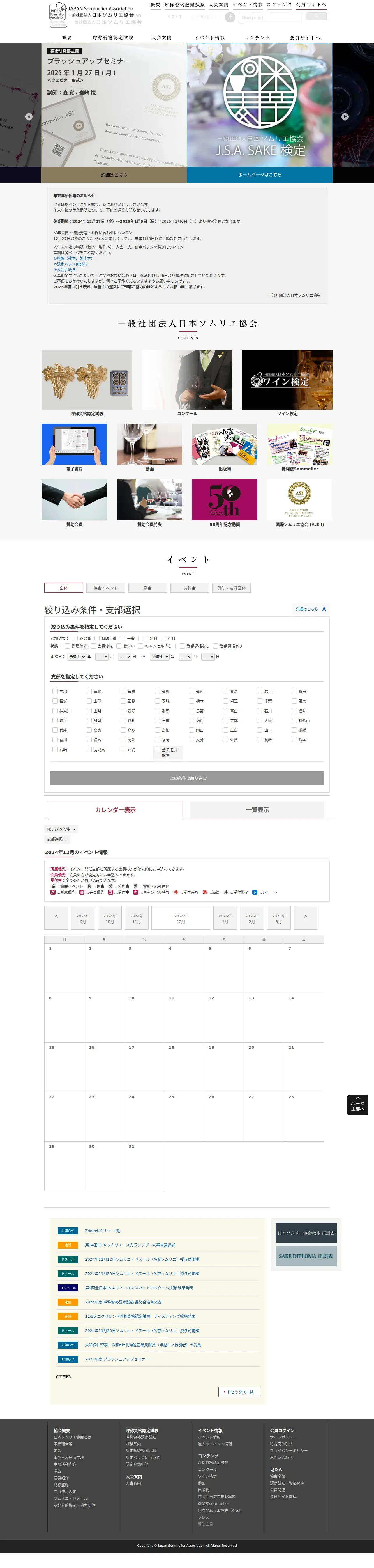
Task: Open the end date day dropdown
Action: tap(208, 657)
